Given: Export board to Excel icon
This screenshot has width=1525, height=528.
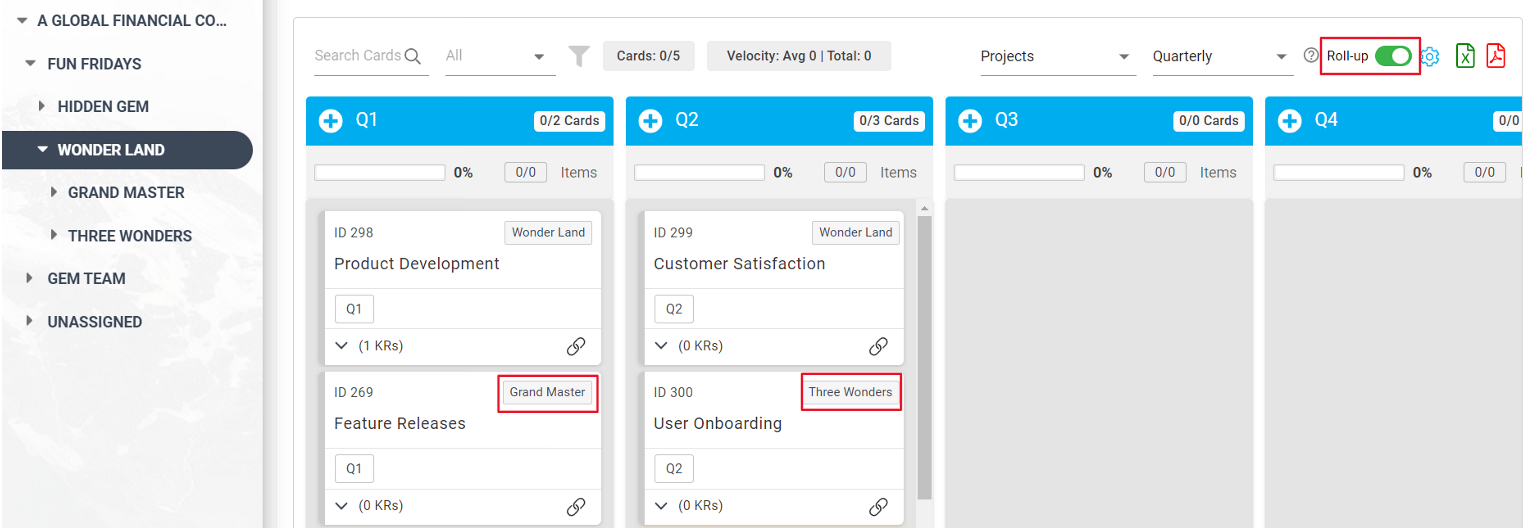Looking at the screenshot, I should [x=1465, y=56].
